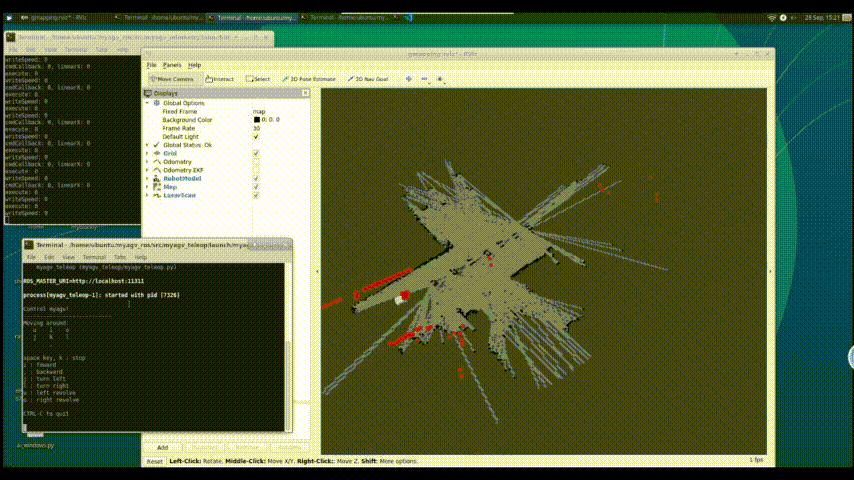This screenshot has width=854, height=480.
Task: Open the File menu in RViz
Action: (x=152, y=64)
